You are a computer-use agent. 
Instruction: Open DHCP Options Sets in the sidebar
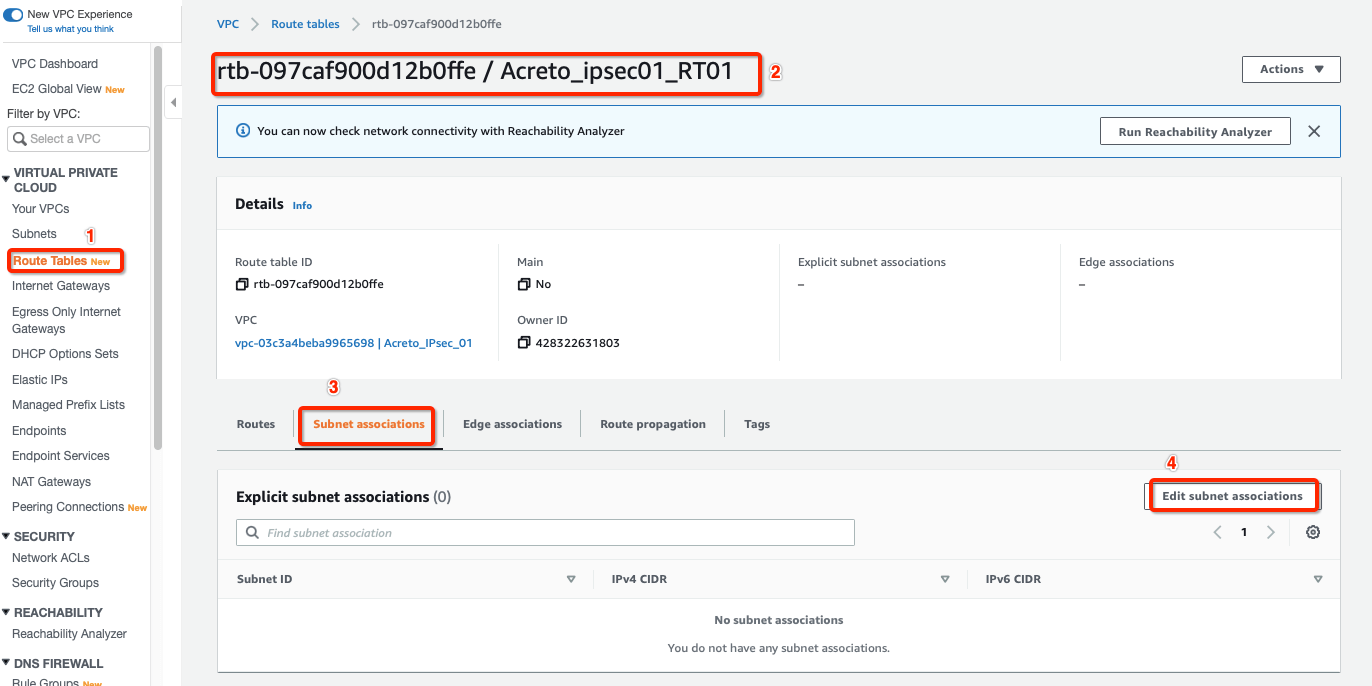point(65,354)
